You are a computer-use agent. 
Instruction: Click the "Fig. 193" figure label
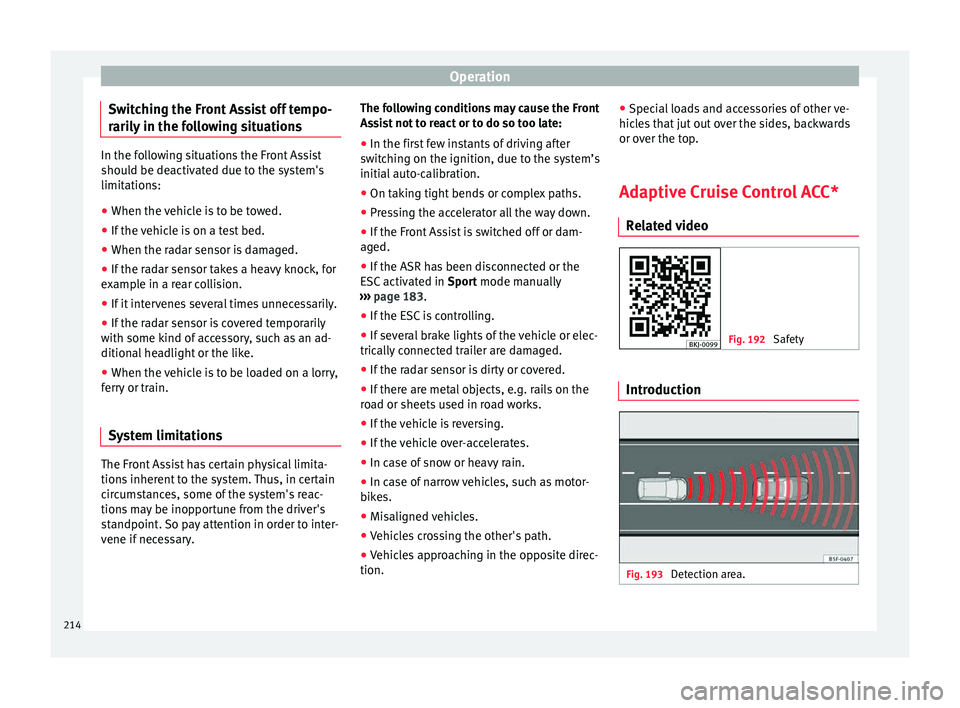pyautogui.click(x=644, y=574)
